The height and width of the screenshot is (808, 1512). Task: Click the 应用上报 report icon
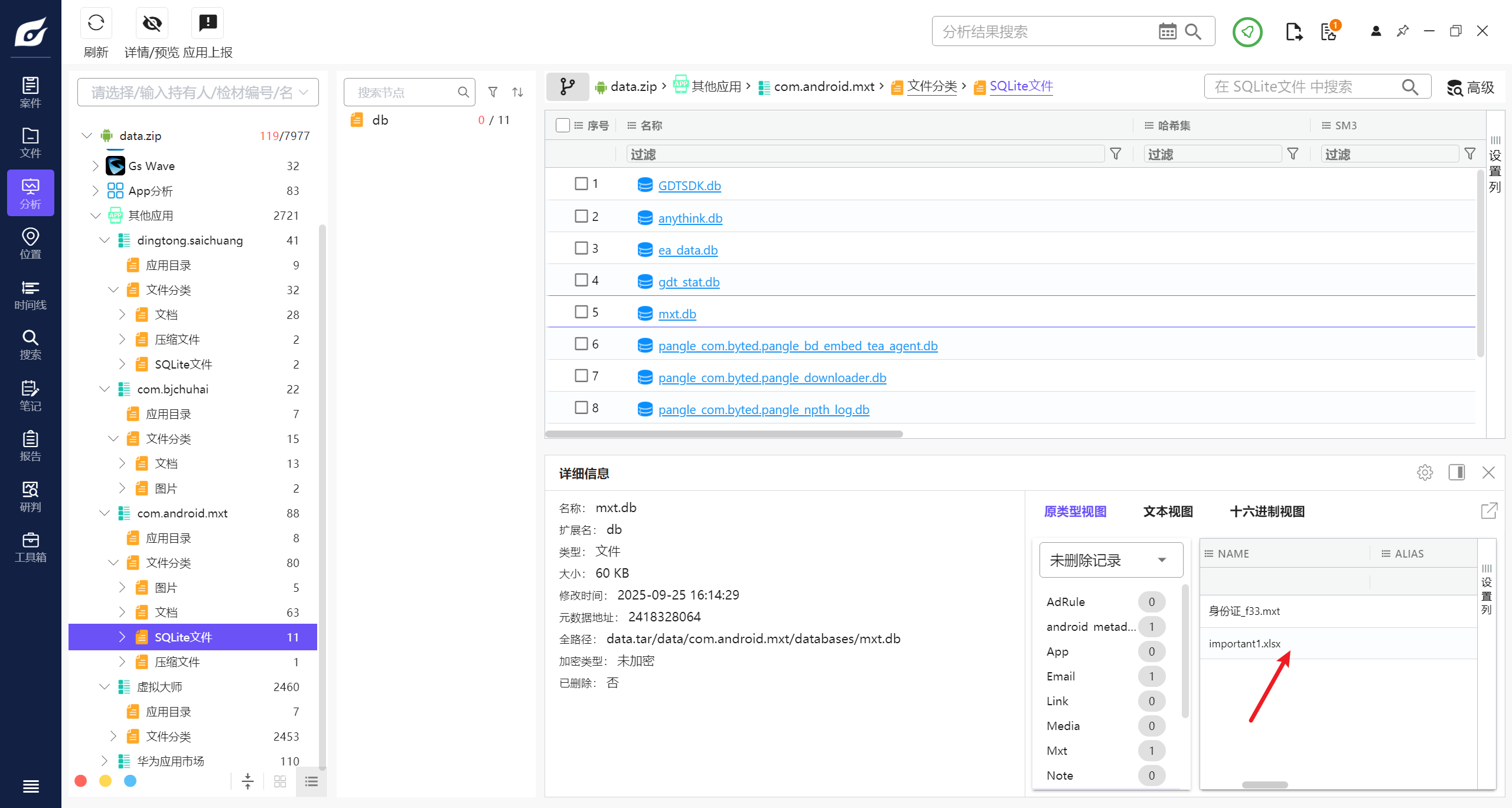(x=207, y=24)
